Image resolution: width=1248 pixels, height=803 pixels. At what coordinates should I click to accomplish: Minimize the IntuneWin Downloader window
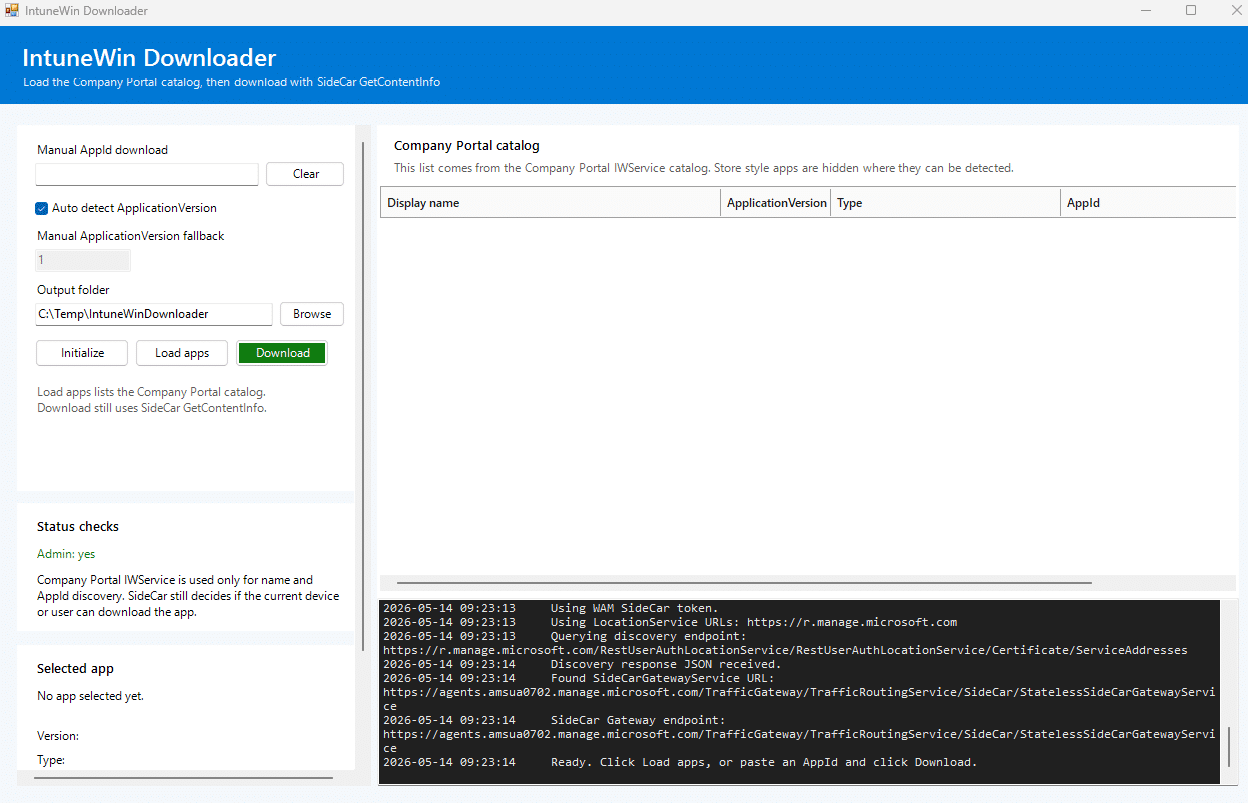pos(1144,10)
